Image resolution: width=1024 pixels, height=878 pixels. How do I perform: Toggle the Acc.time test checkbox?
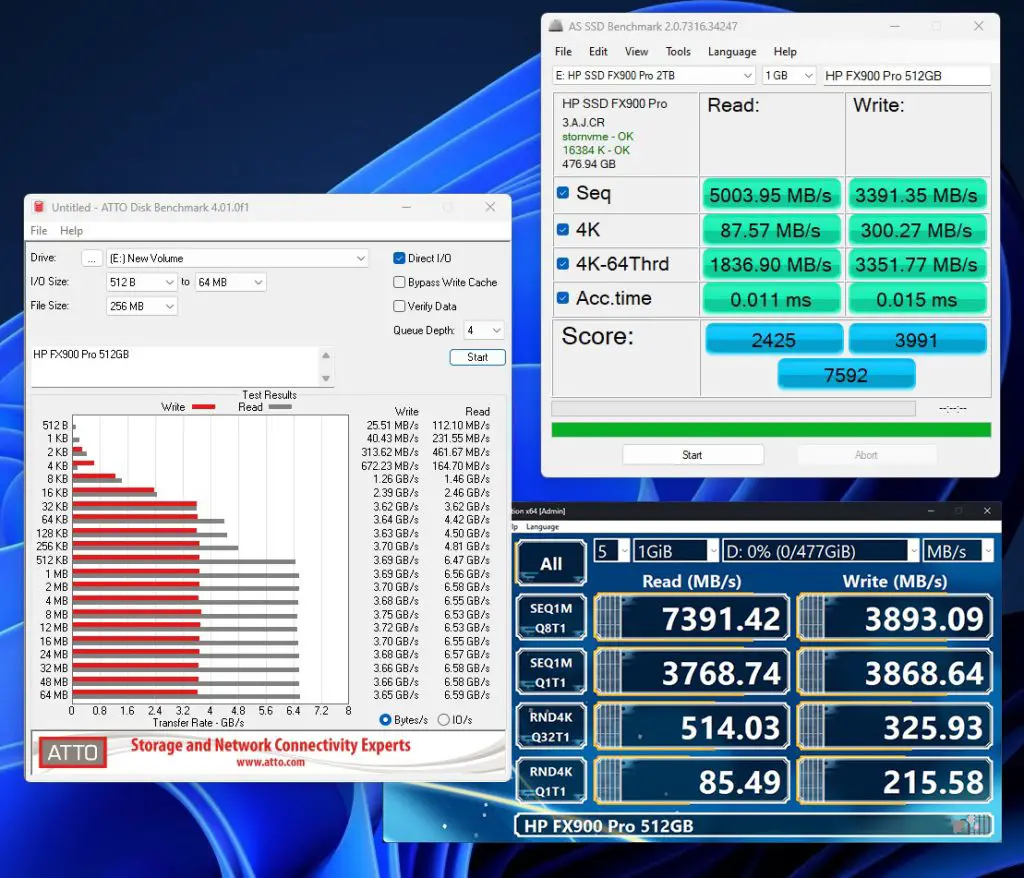point(562,298)
